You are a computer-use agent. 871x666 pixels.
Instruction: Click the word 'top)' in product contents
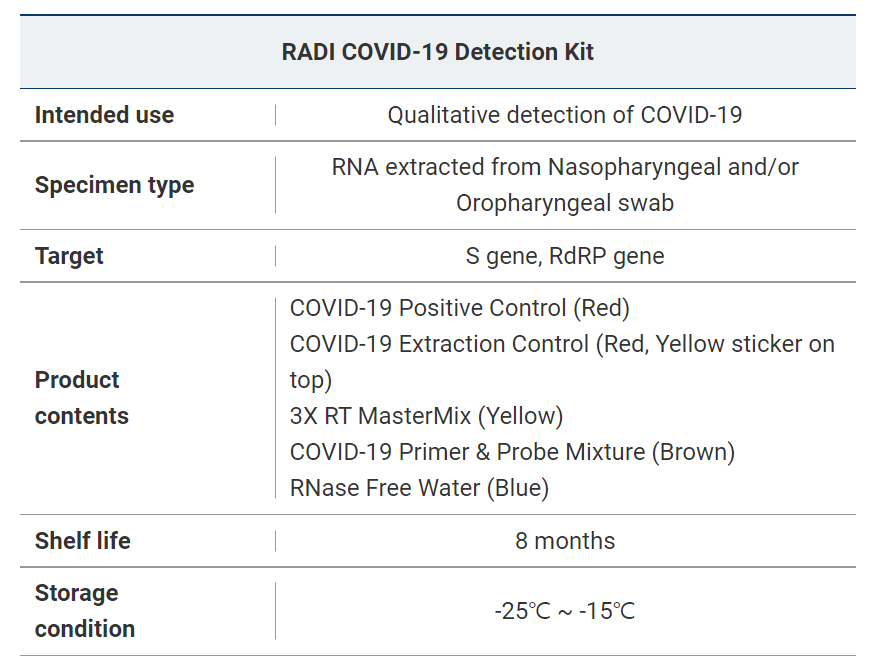click(310, 380)
